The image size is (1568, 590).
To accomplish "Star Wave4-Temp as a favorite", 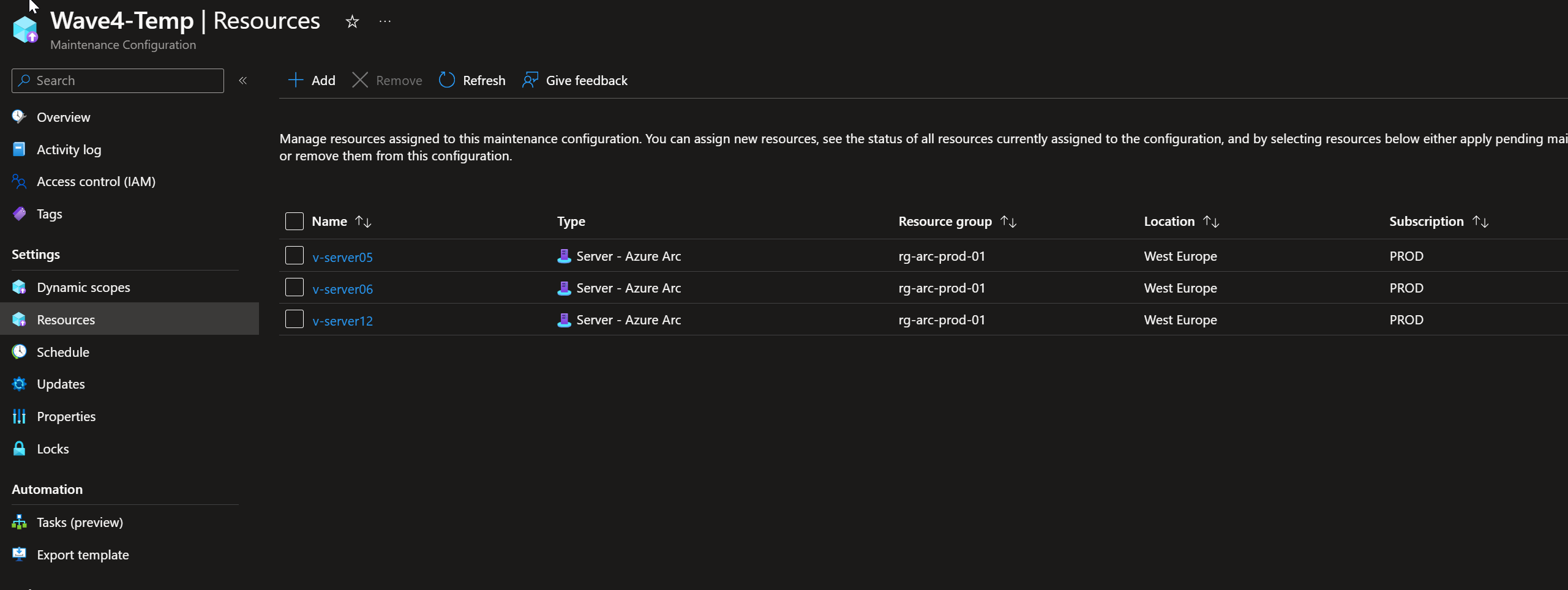I will (352, 21).
